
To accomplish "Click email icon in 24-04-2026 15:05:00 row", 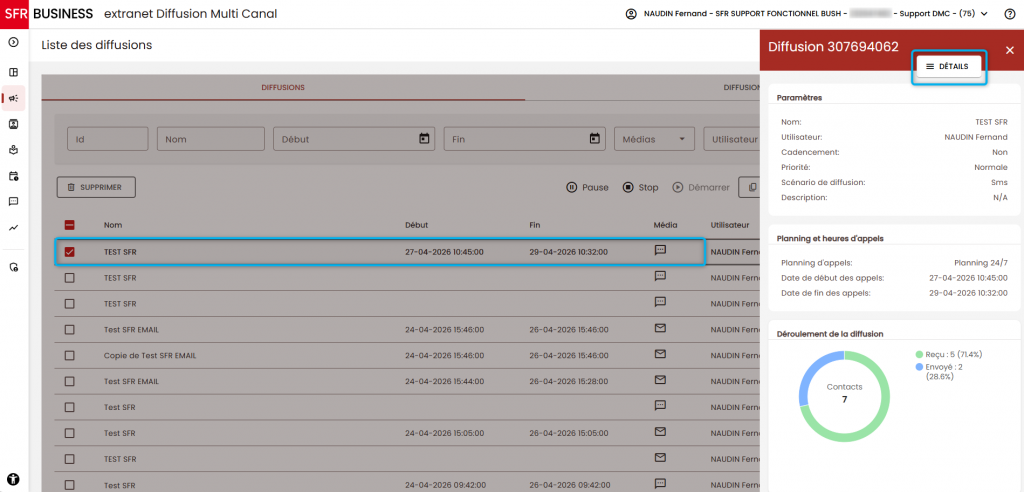I will [x=660, y=432].
